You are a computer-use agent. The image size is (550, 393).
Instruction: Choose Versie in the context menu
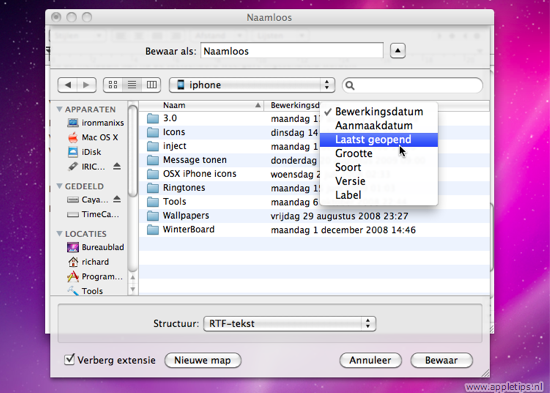point(379,181)
